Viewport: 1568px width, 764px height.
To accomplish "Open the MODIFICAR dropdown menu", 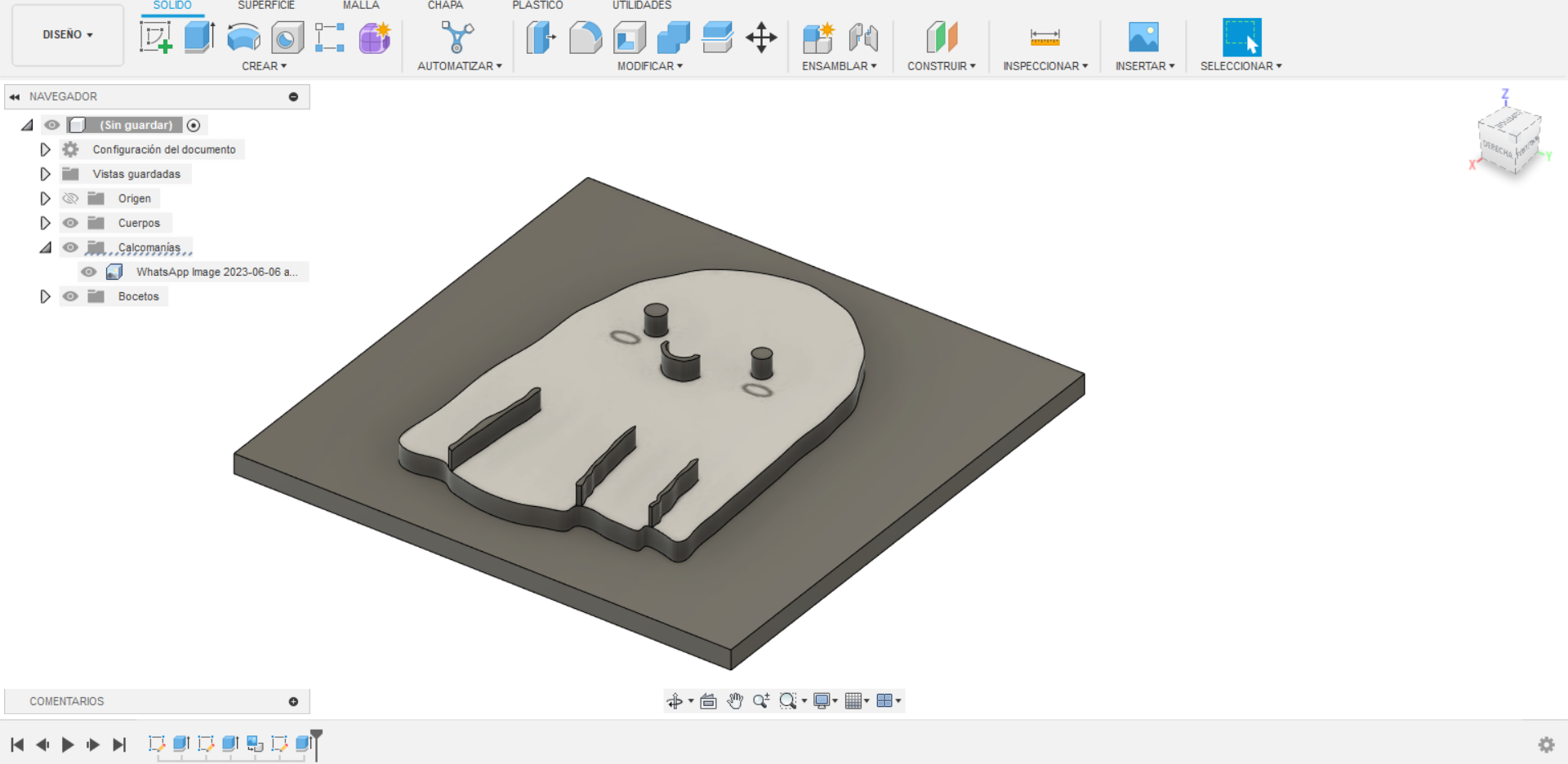I will (649, 66).
